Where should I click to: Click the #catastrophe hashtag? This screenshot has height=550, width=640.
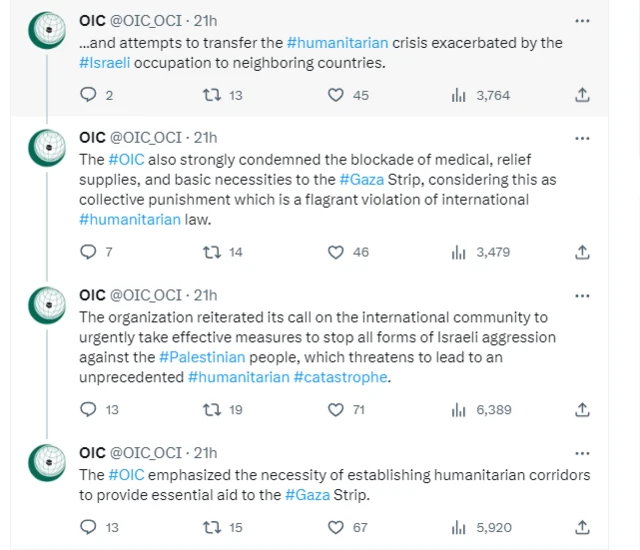click(x=340, y=377)
